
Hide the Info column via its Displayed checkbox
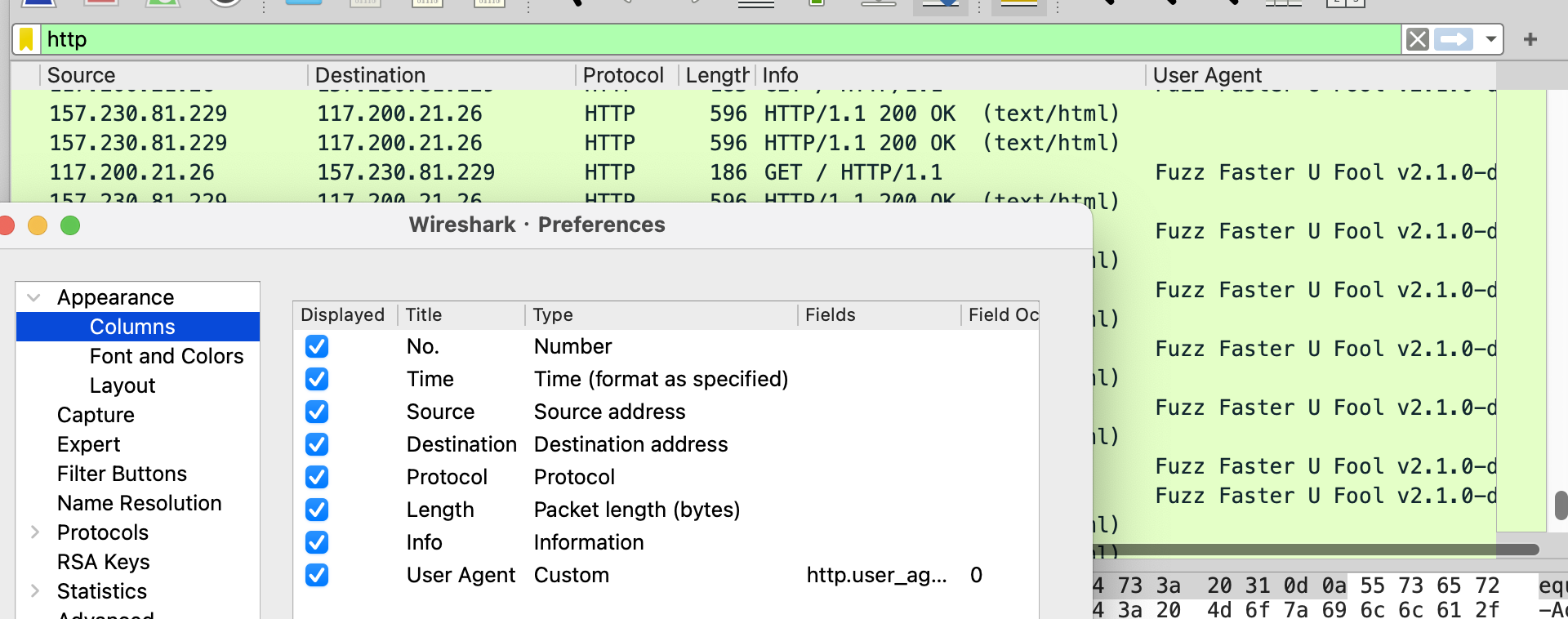pyautogui.click(x=317, y=542)
